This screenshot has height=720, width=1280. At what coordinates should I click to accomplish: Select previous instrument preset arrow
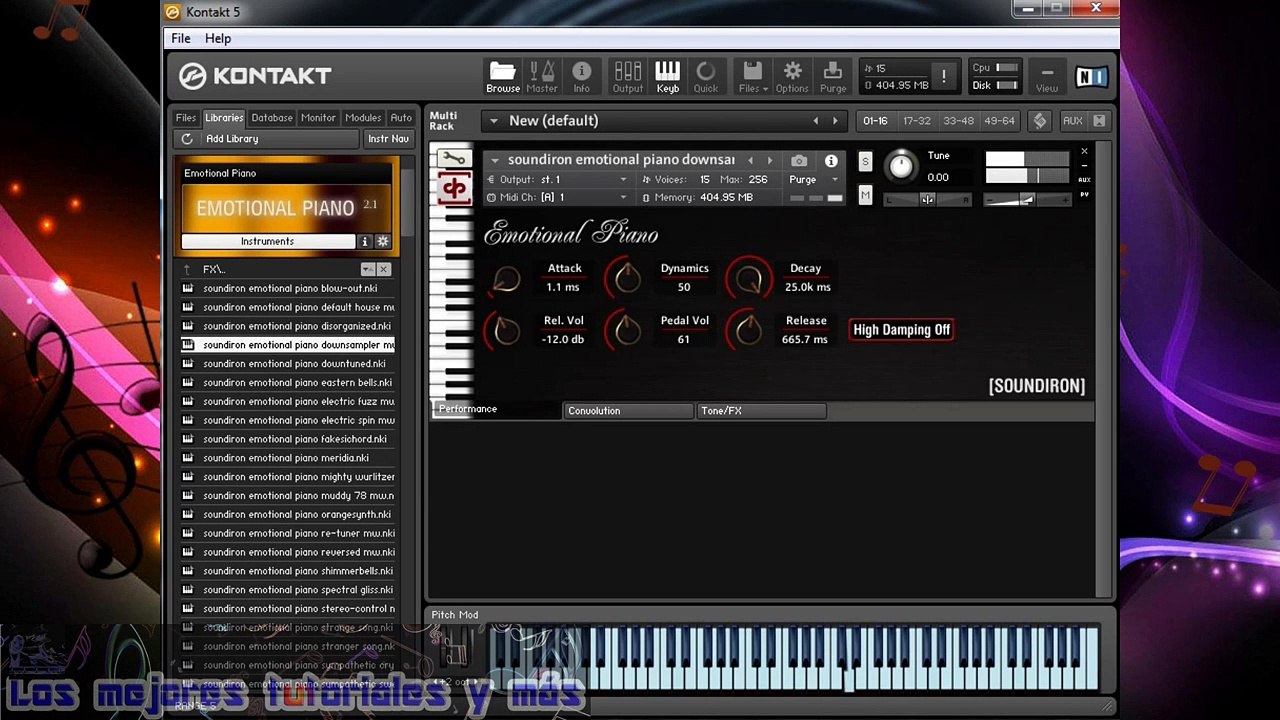pos(751,160)
